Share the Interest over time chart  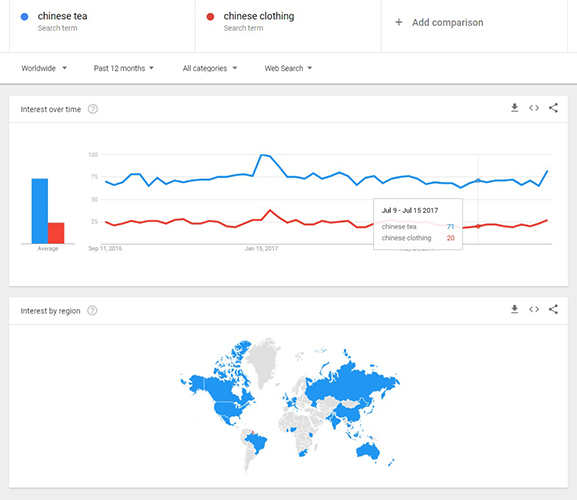[553, 108]
